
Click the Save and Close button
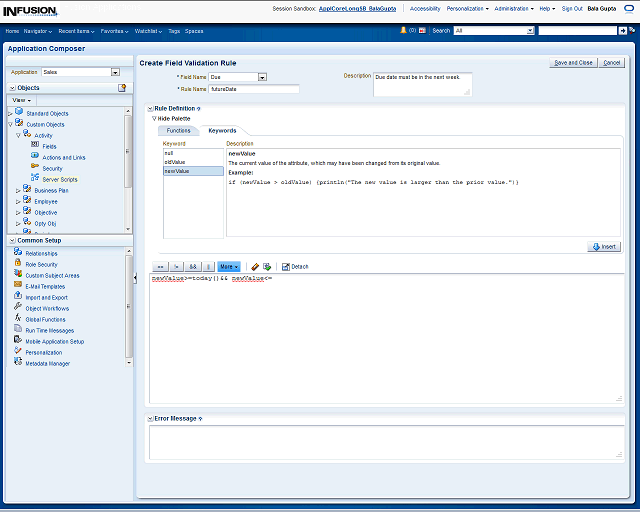[573, 63]
